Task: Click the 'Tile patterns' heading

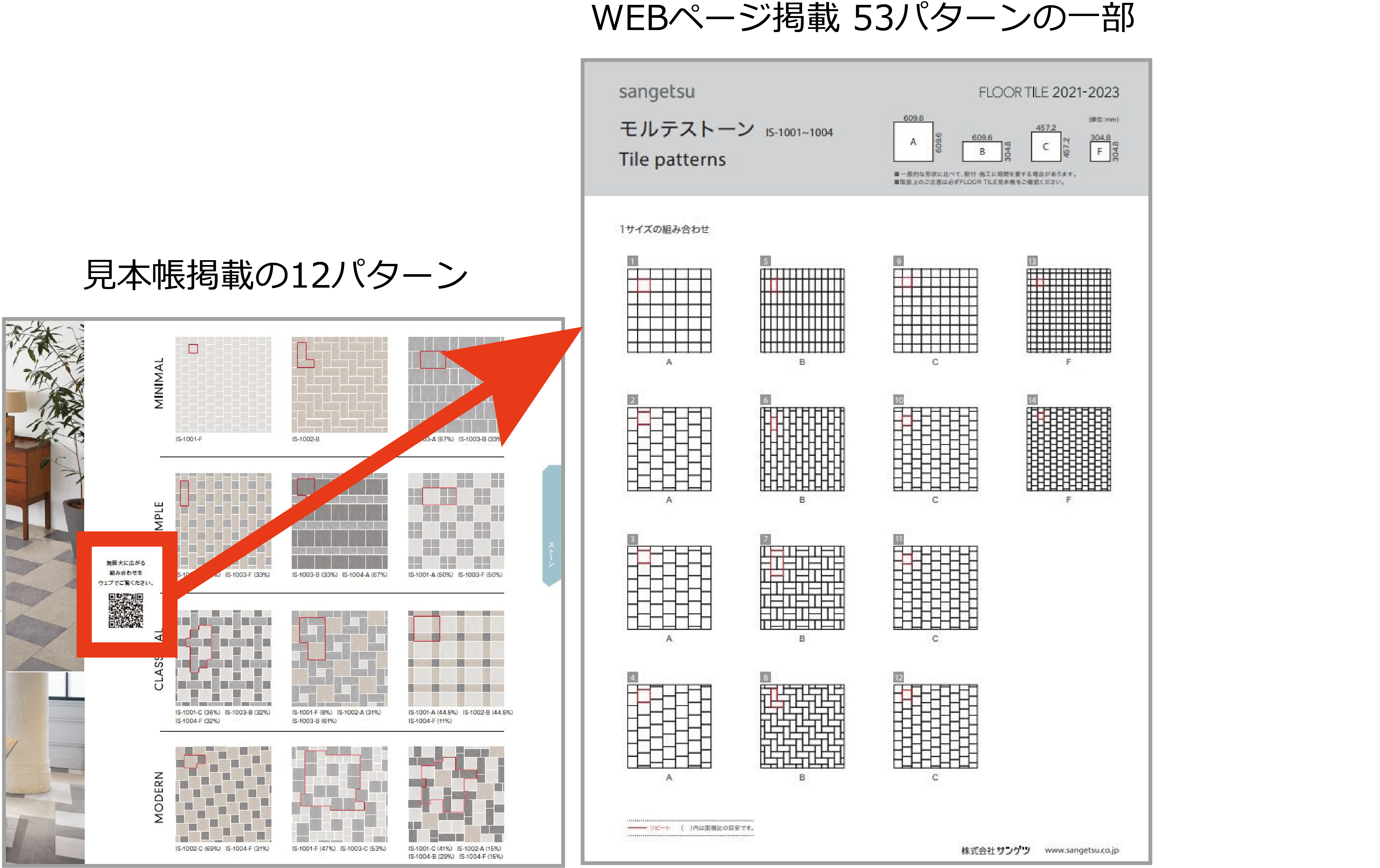Action: pos(672,159)
